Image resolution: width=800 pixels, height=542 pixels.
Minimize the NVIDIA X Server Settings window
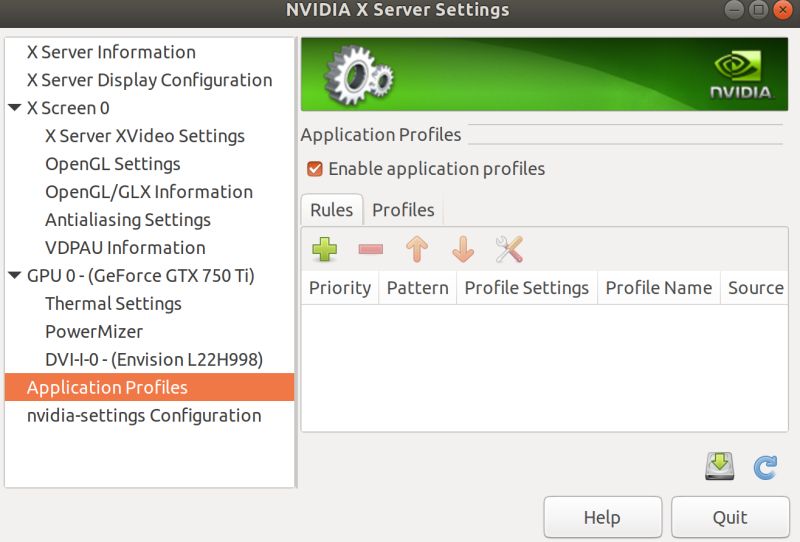click(x=734, y=10)
